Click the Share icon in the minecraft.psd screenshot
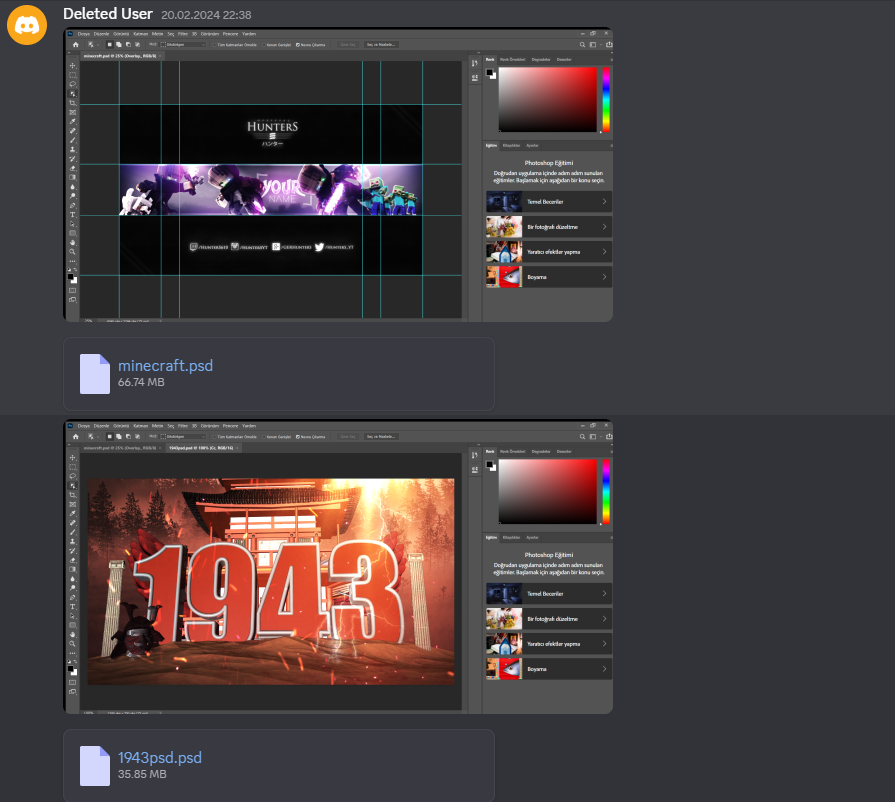This screenshot has width=895, height=802. [609, 45]
